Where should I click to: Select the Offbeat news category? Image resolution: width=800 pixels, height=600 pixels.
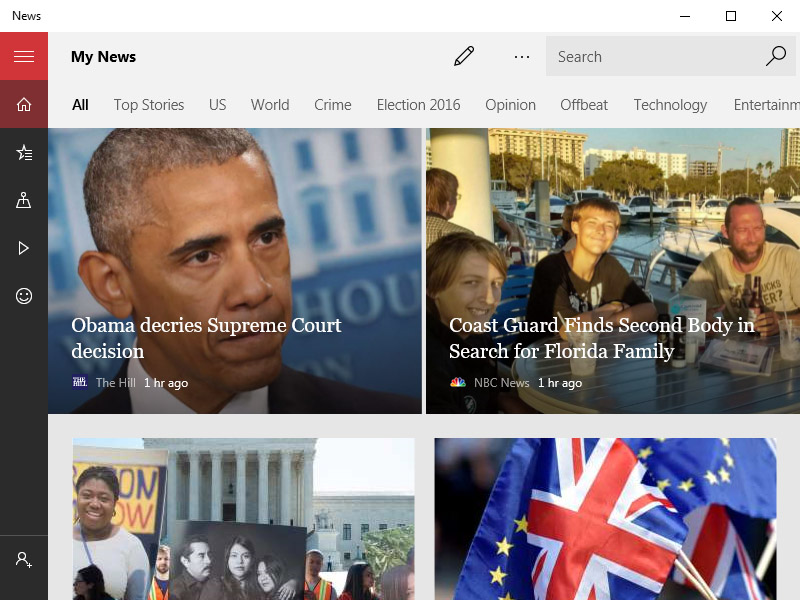point(584,104)
